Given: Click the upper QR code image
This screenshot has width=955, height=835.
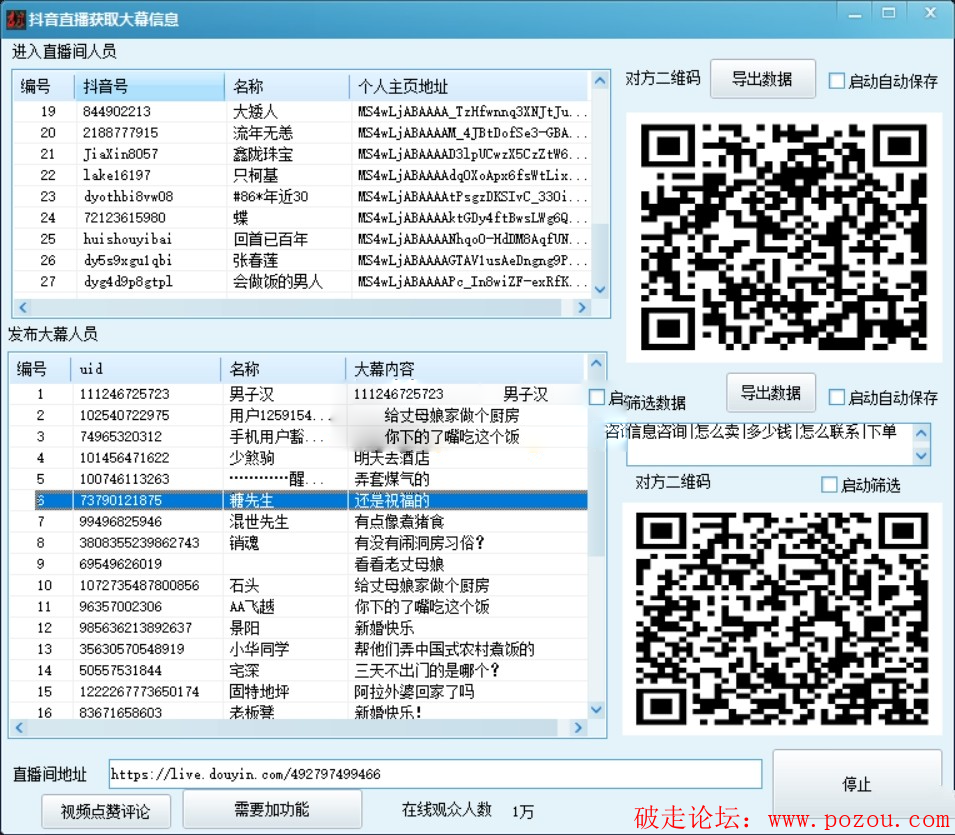Looking at the screenshot, I should (x=784, y=237).
